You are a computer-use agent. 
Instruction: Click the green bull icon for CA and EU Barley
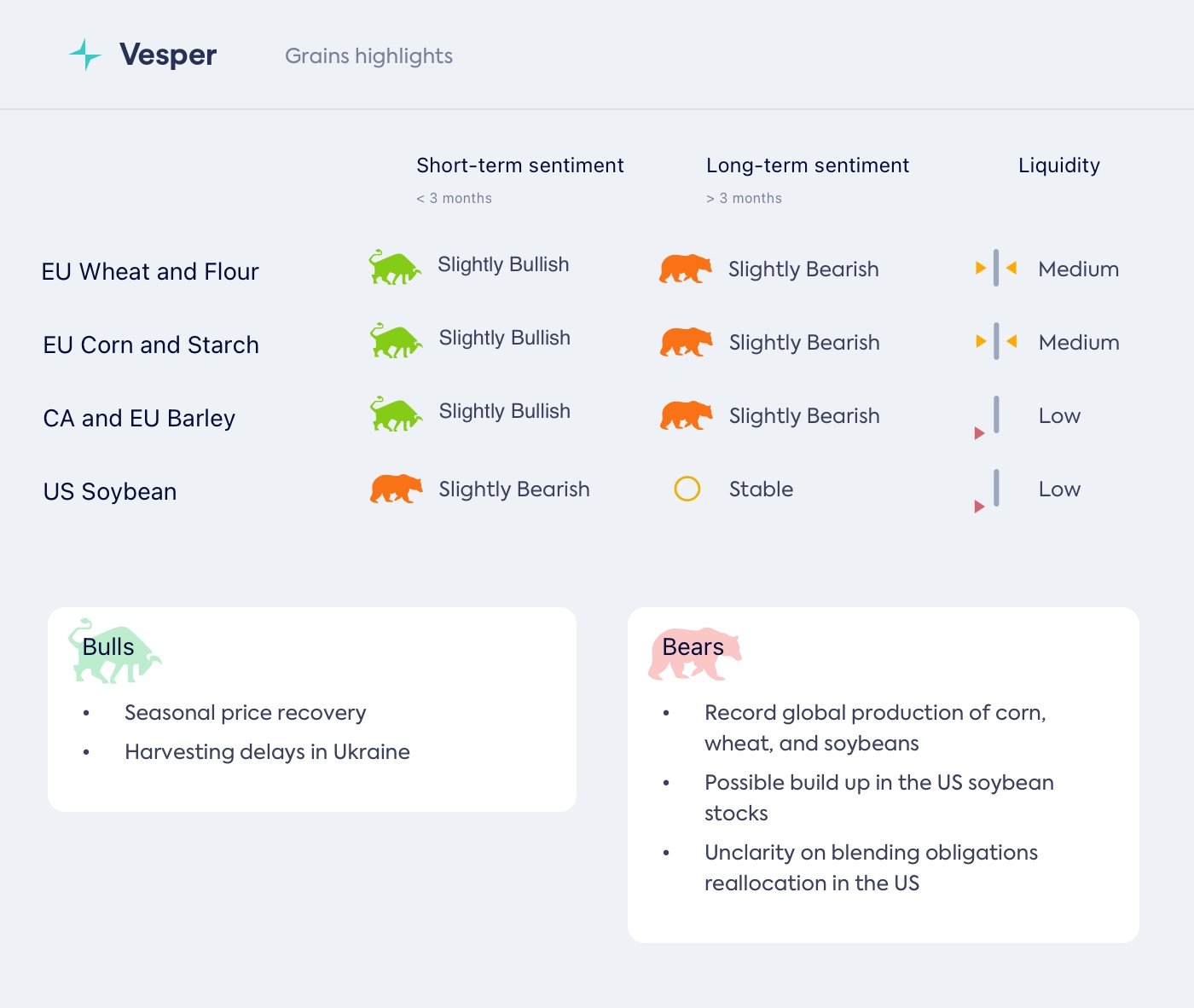point(395,414)
